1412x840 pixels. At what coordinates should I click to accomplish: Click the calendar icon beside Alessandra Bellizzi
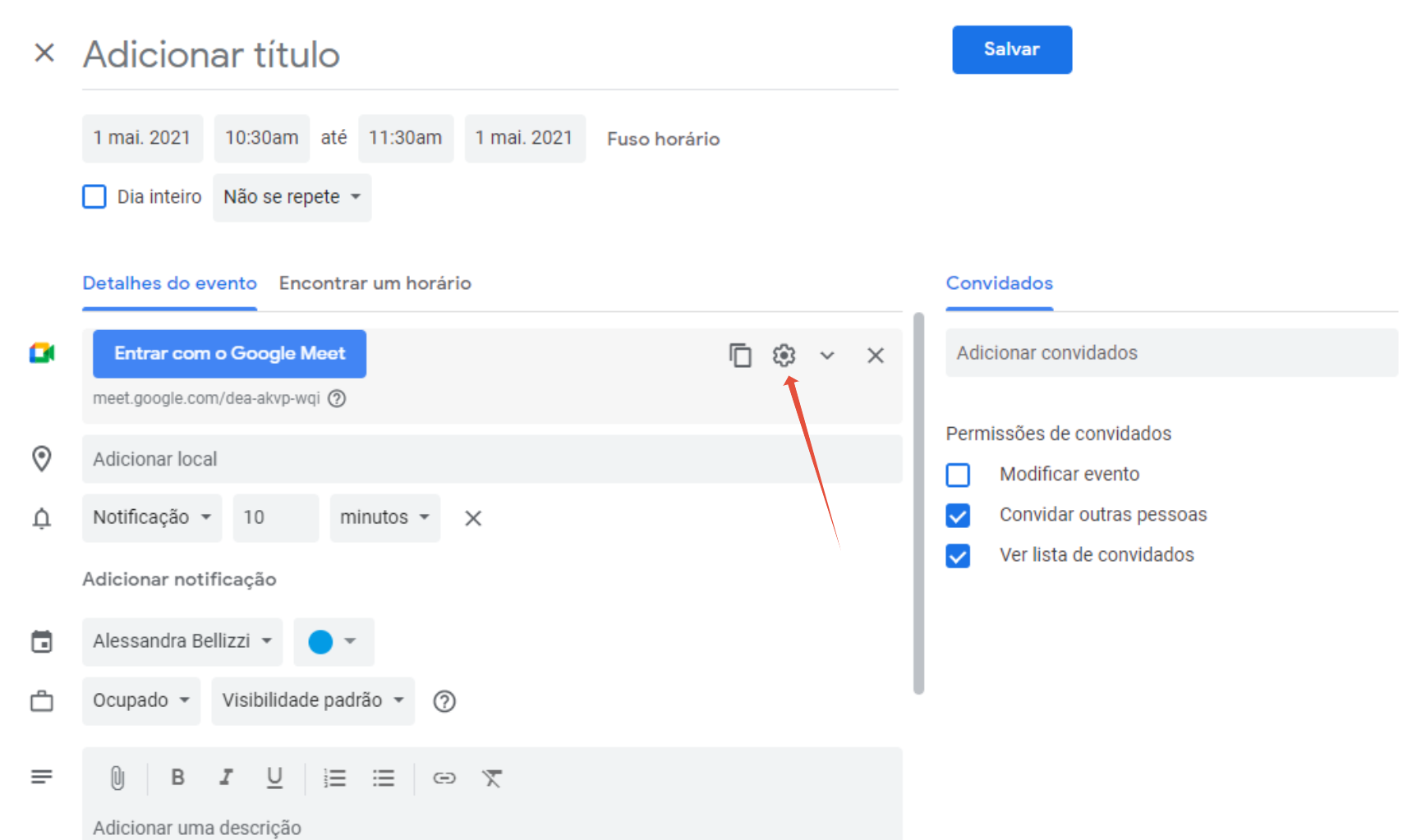click(42, 641)
